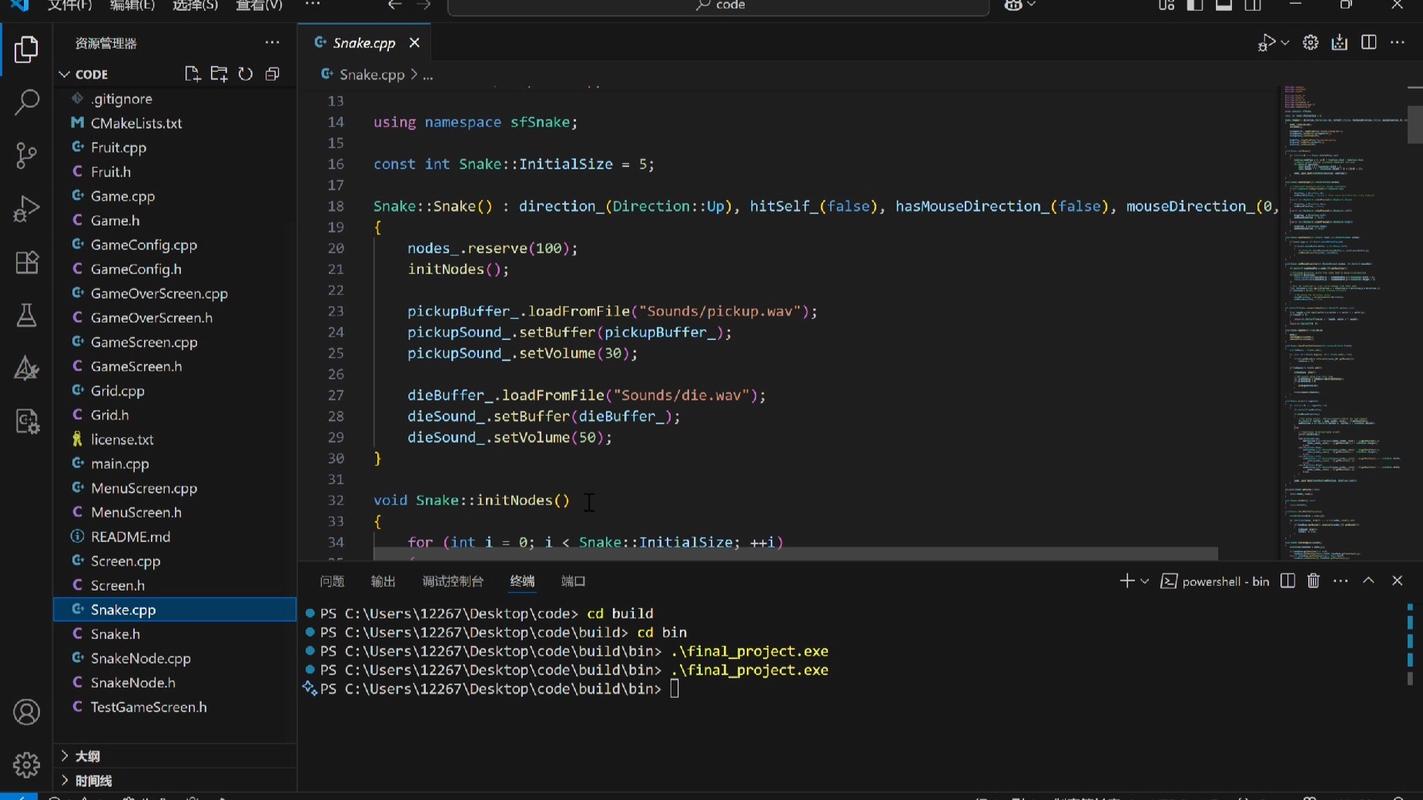
Task: Toggle primary sidebar layout in the title bar
Action: tap(1195, 5)
